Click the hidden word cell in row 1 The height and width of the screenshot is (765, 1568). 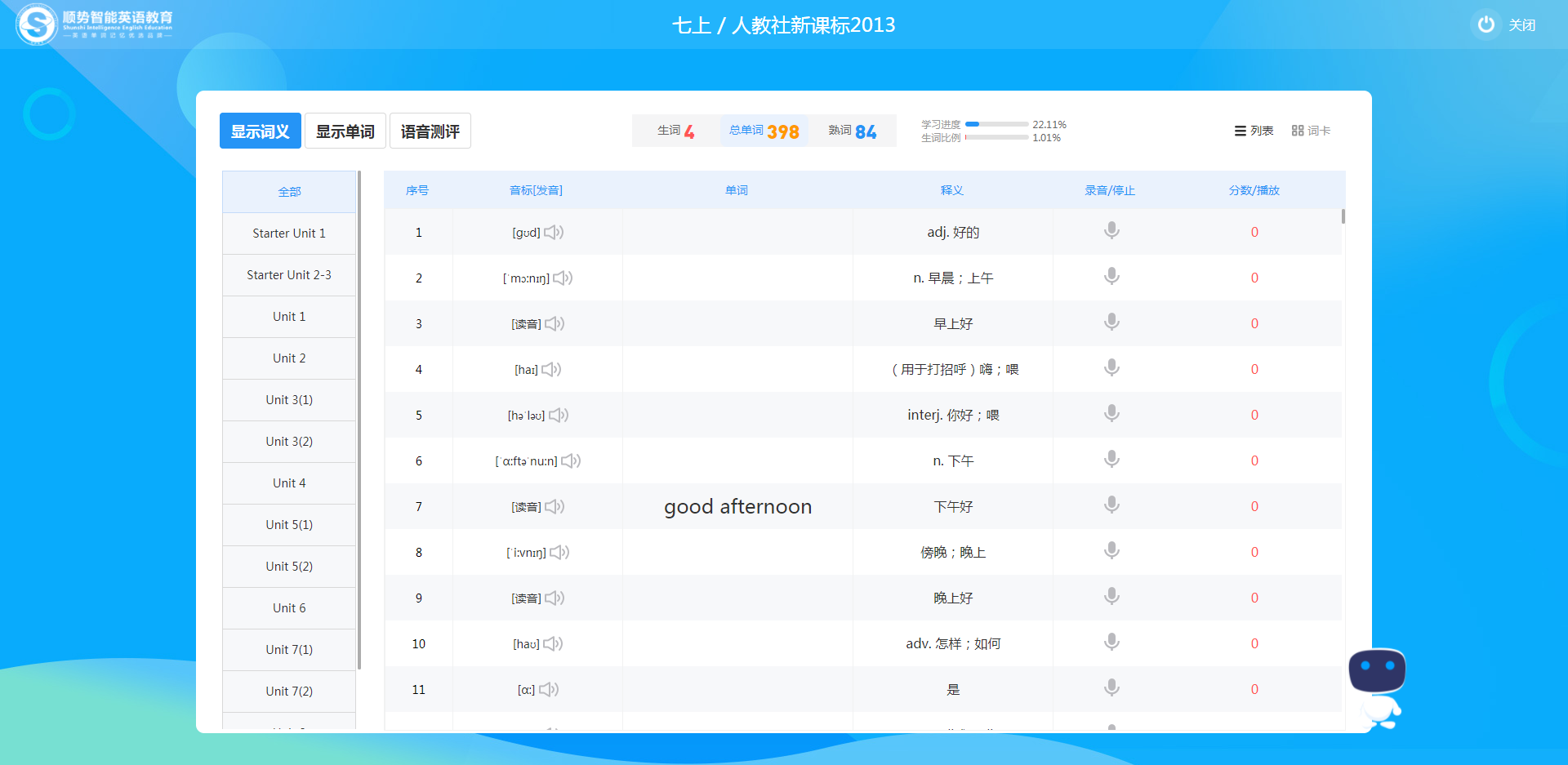tap(737, 233)
